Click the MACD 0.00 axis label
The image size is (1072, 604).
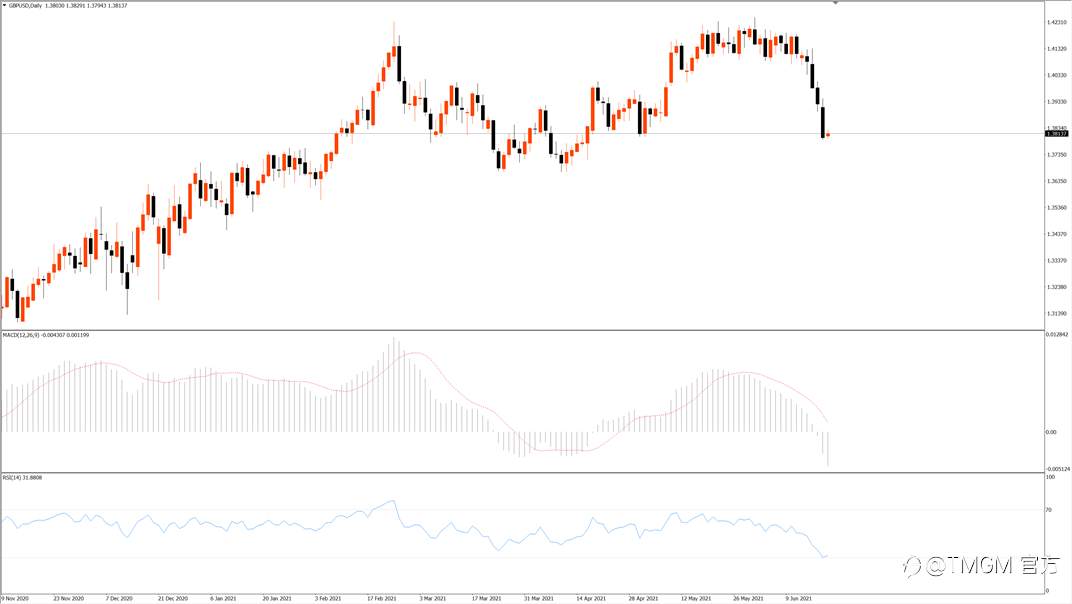[1051, 432]
